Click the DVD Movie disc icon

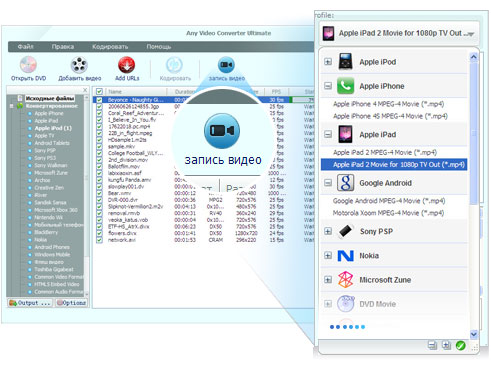tap(345, 304)
